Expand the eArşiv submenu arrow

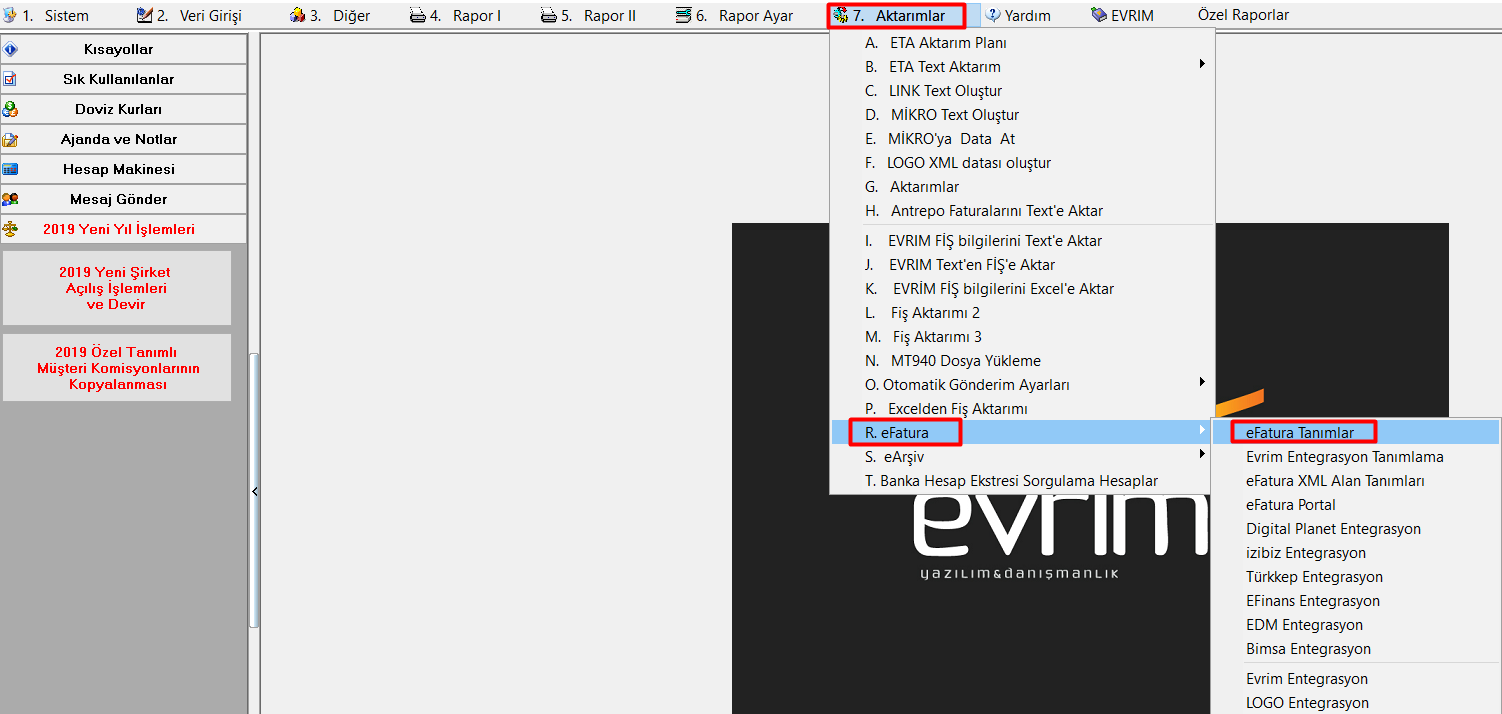[1202, 455]
